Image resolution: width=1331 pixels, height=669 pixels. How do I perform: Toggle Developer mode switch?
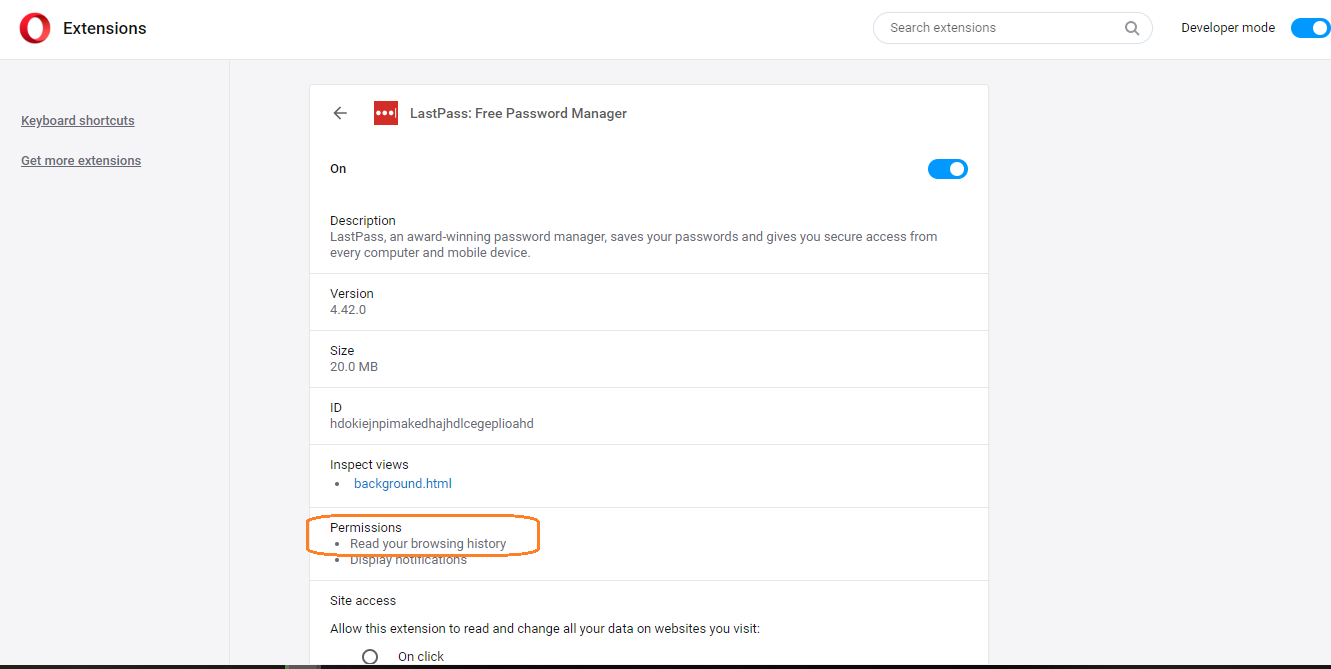point(1309,28)
